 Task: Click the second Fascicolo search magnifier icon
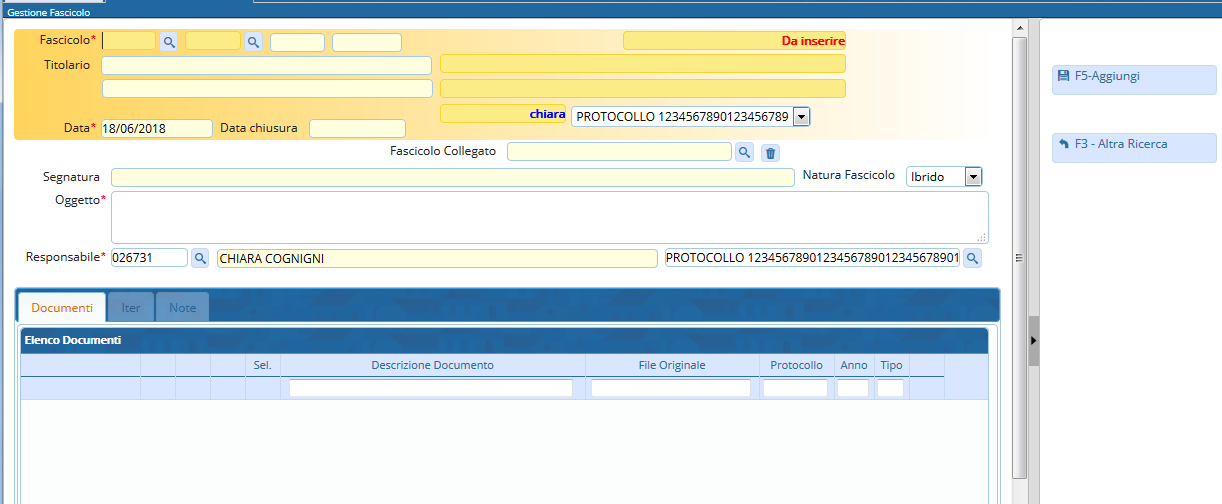coord(253,42)
